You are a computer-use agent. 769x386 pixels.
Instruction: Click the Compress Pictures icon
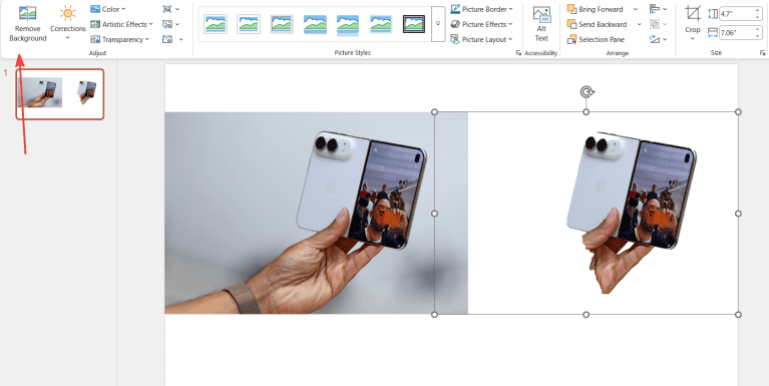coord(167,9)
